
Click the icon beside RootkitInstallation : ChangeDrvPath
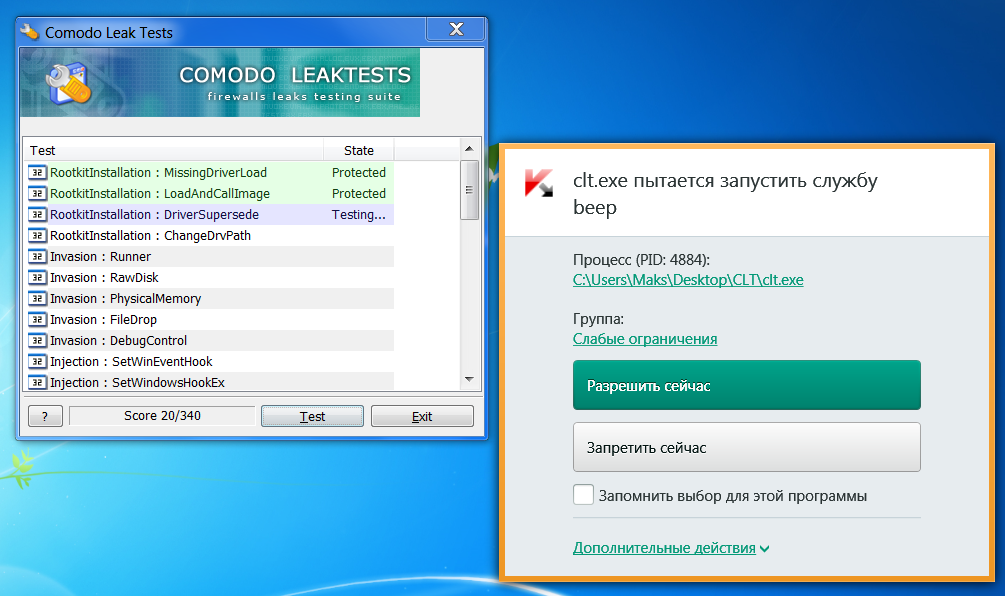[37, 236]
